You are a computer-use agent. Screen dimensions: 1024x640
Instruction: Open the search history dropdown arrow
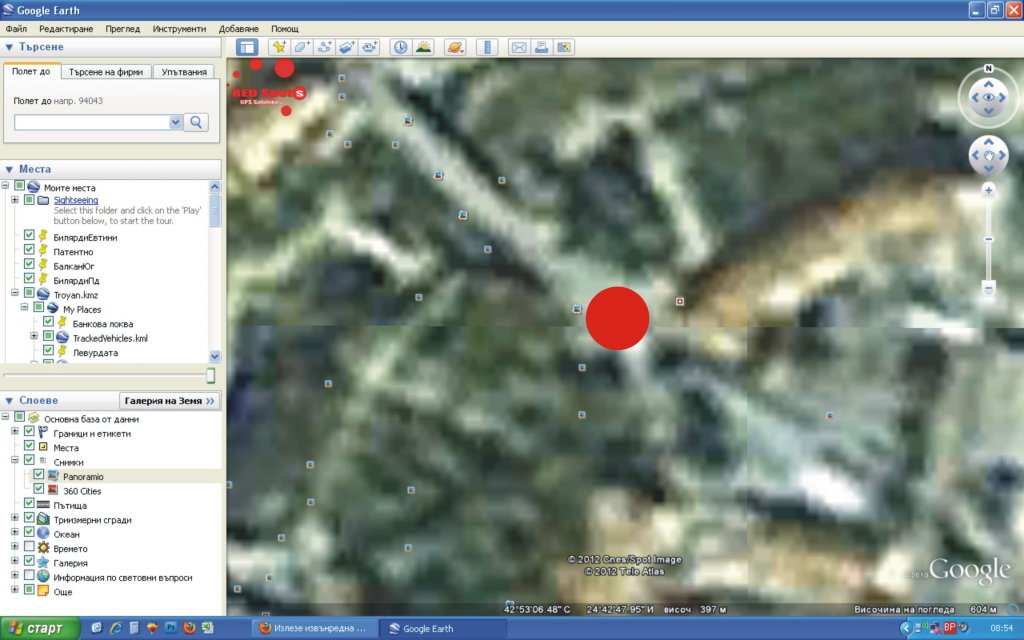pyautogui.click(x=176, y=122)
